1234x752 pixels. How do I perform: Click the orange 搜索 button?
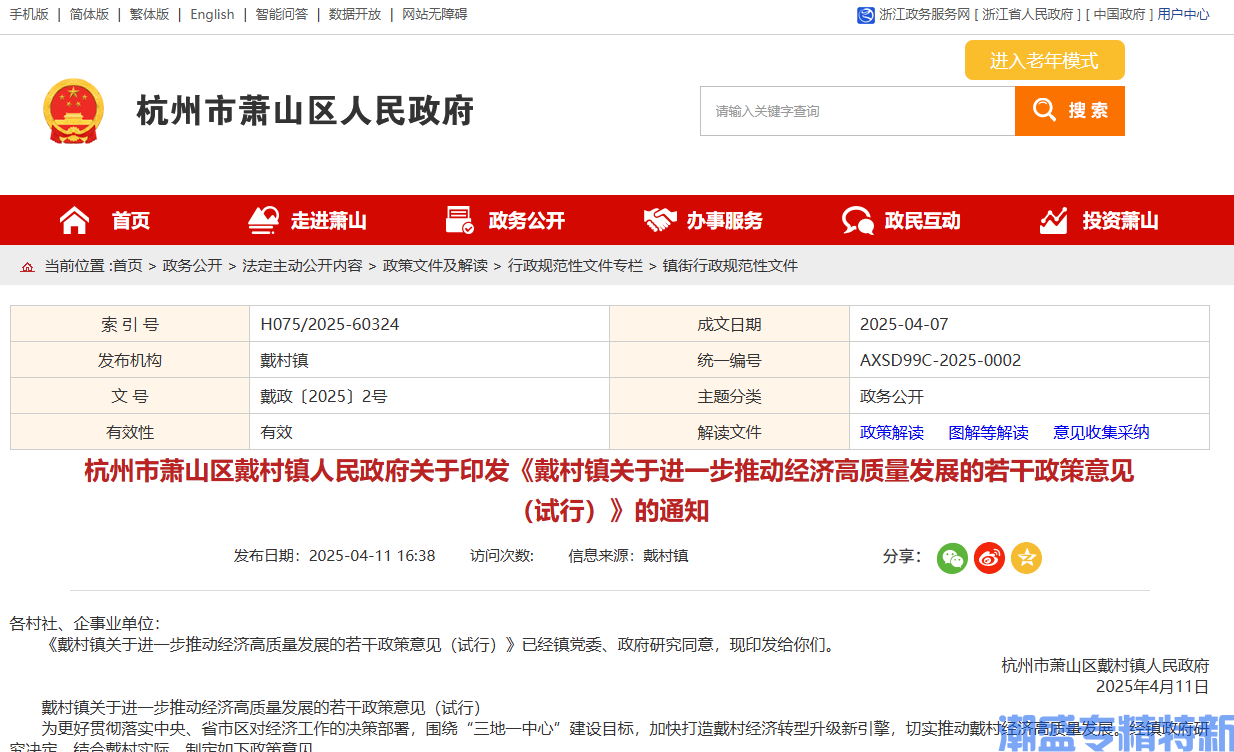click(1070, 111)
